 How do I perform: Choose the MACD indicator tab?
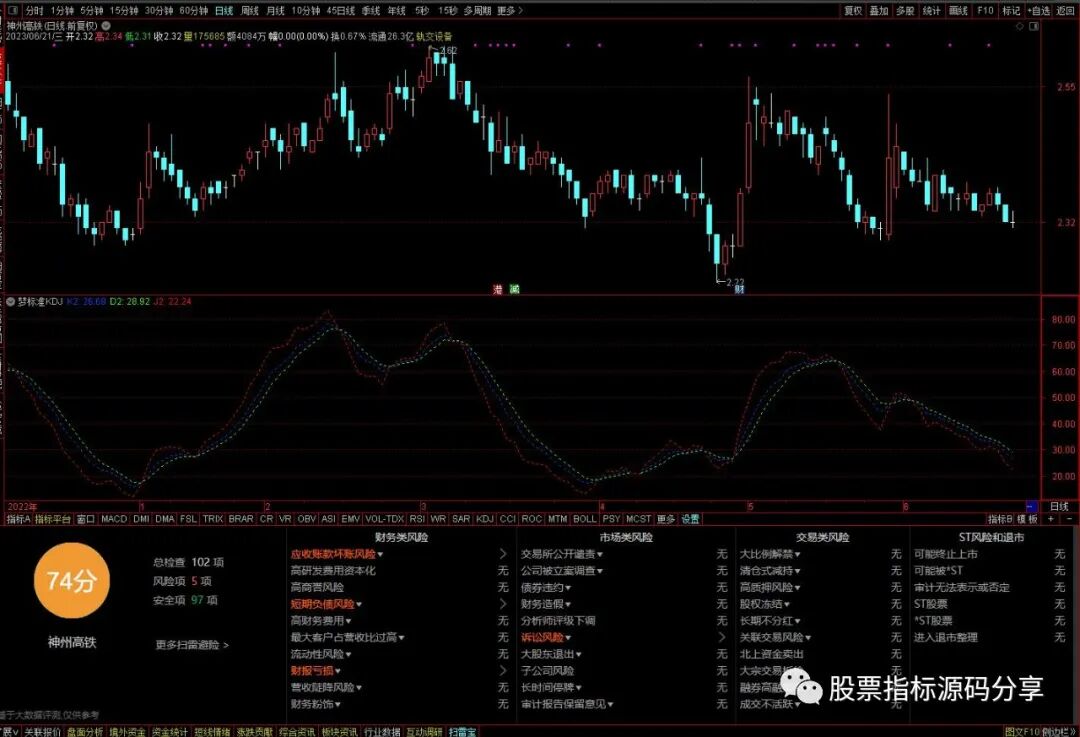pyautogui.click(x=114, y=519)
